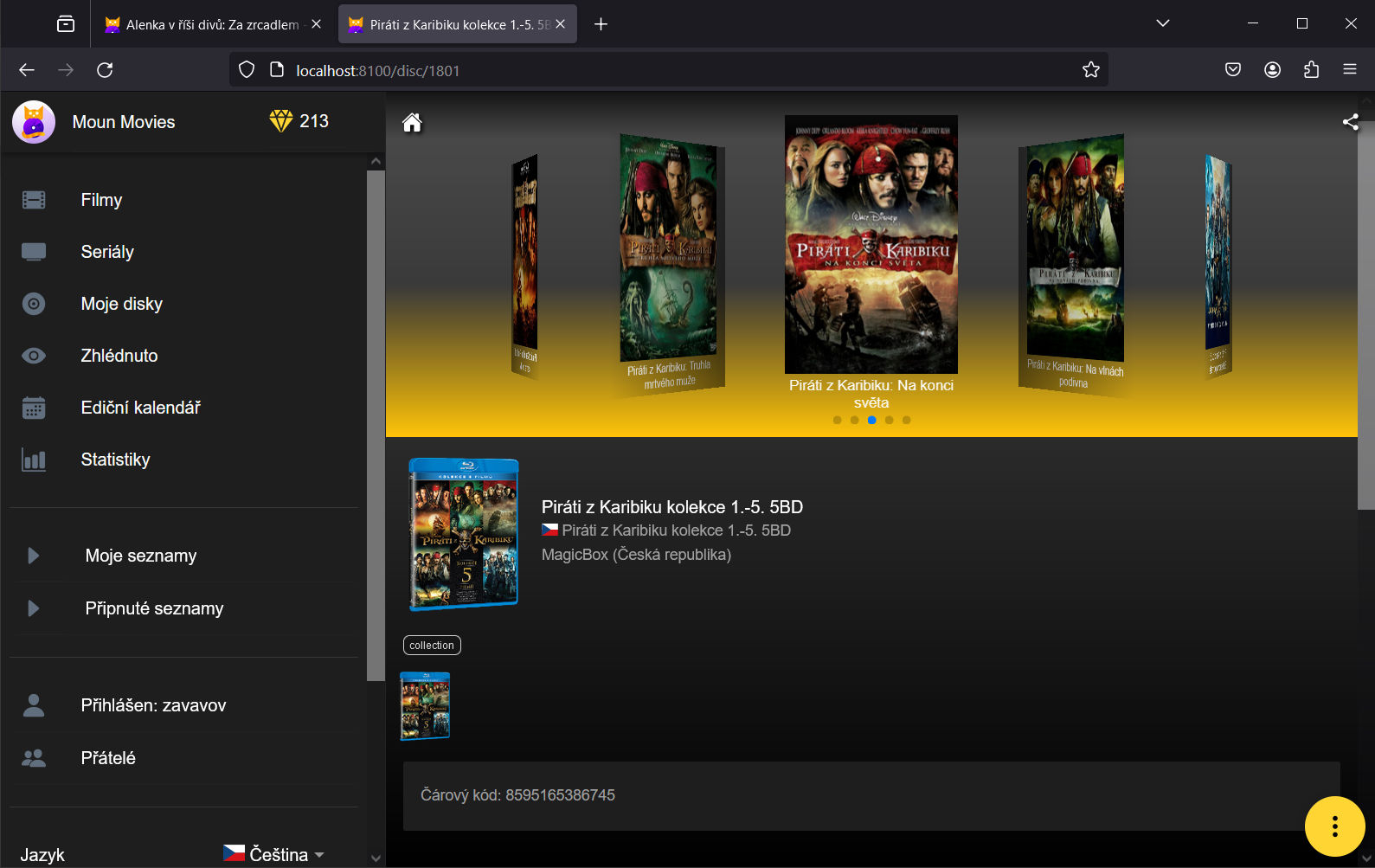Click the diamond points icon
The height and width of the screenshot is (868, 1375).
[x=281, y=121]
